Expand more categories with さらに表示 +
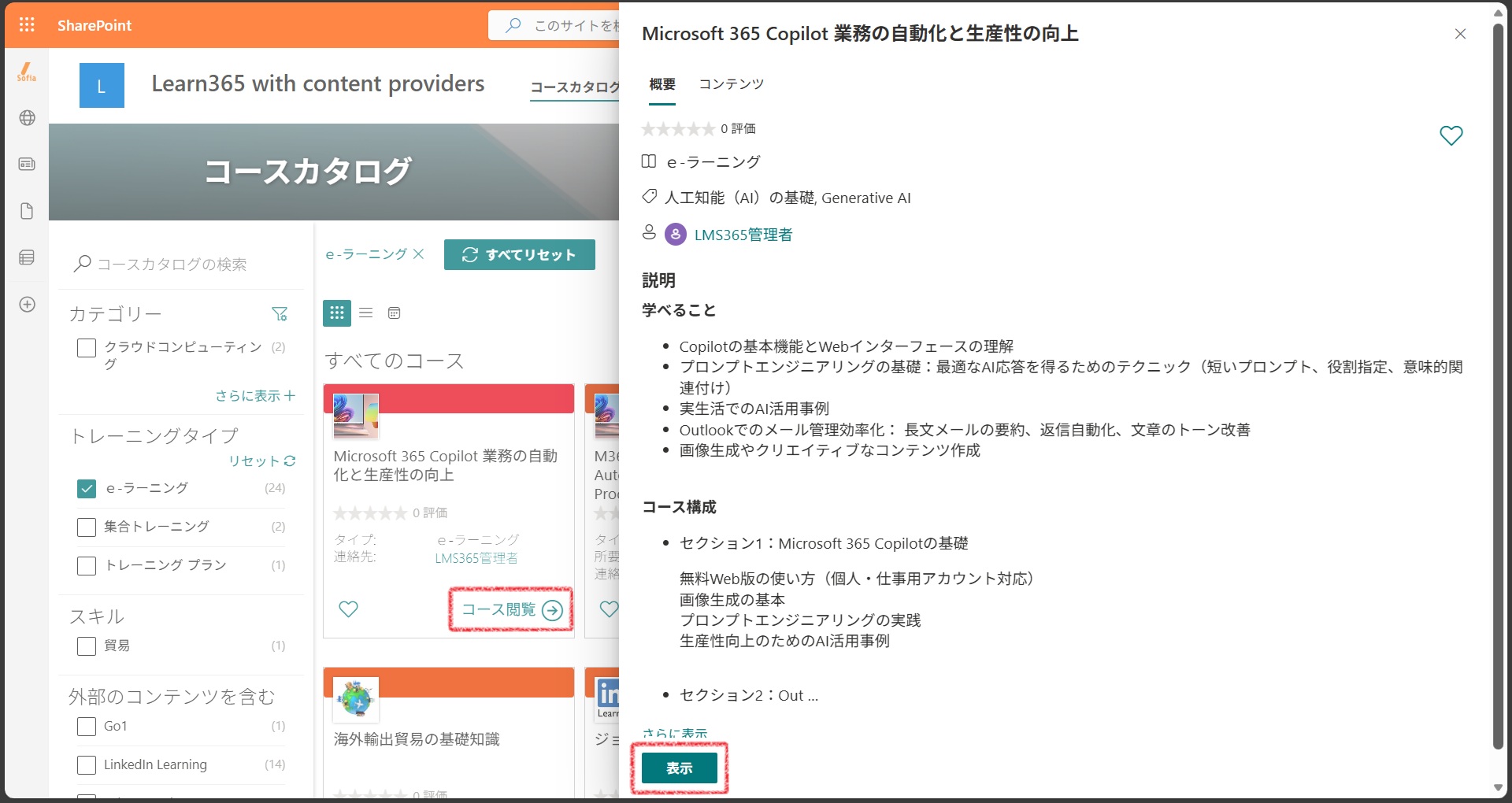Image resolution: width=1512 pixels, height=803 pixels. tap(255, 395)
